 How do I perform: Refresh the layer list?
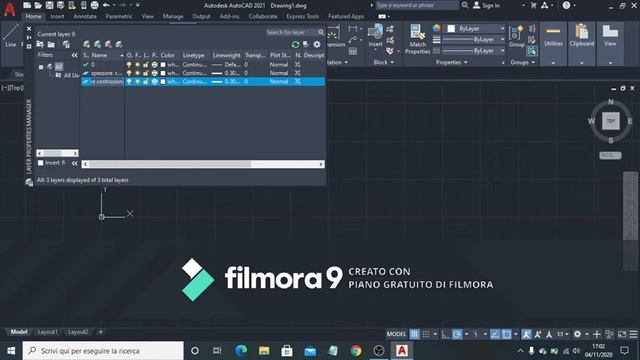296,44
